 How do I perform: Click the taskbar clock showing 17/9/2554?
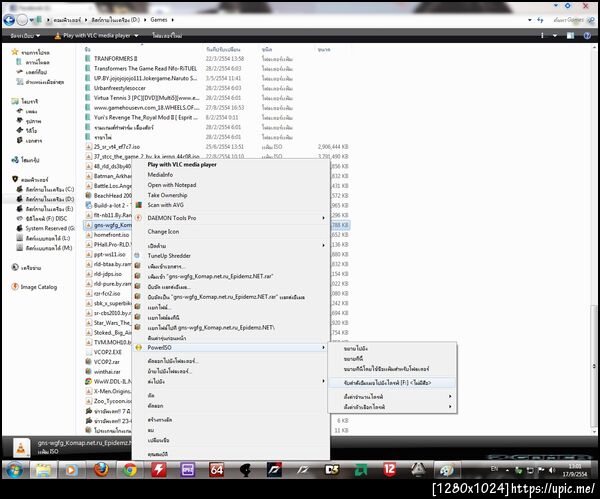[575, 470]
